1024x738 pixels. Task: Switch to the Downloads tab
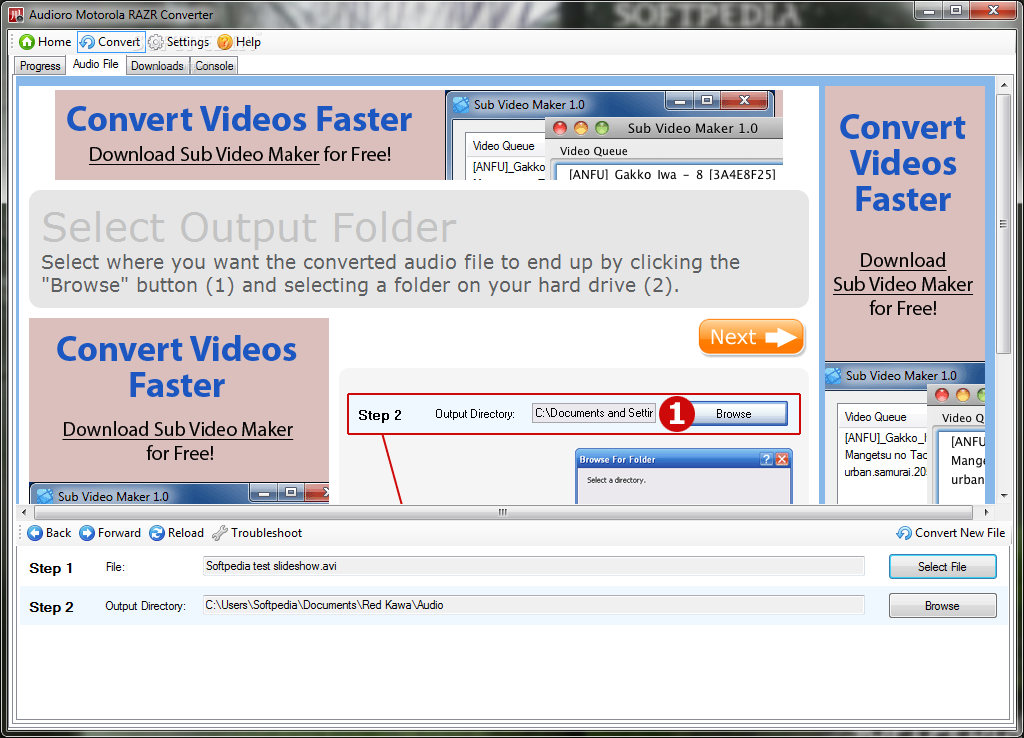tap(157, 66)
